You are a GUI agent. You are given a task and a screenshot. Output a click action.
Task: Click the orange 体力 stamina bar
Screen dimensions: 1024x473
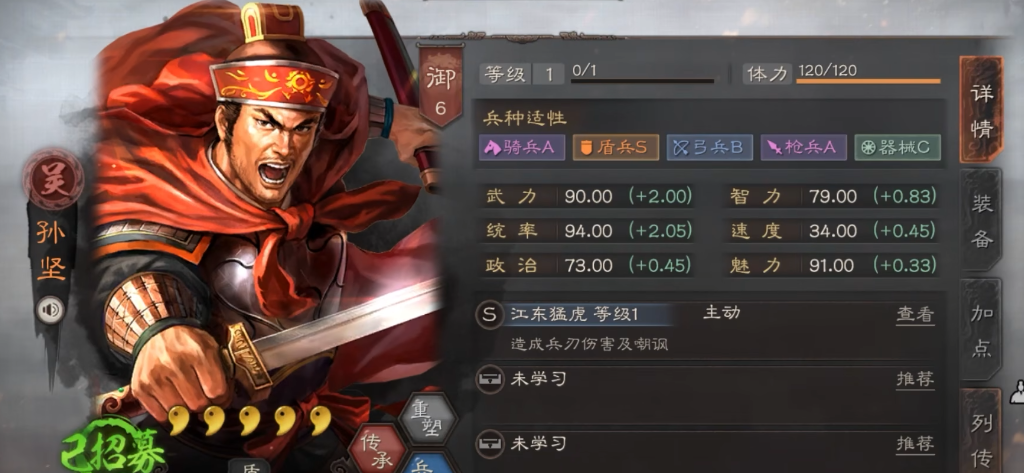coord(868,82)
